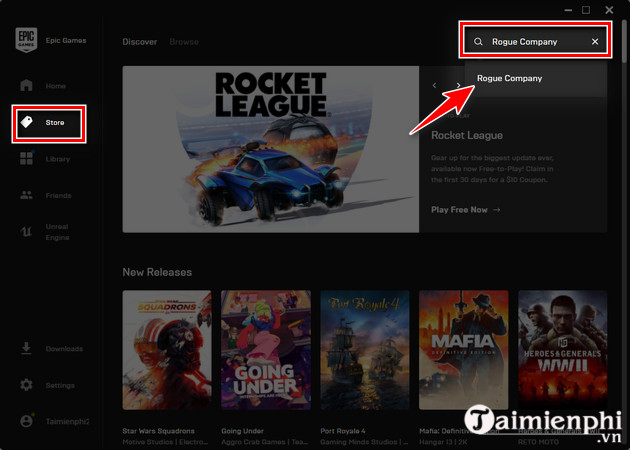
Task: Open the Star Wars Squadrons cover
Action: pos(167,350)
